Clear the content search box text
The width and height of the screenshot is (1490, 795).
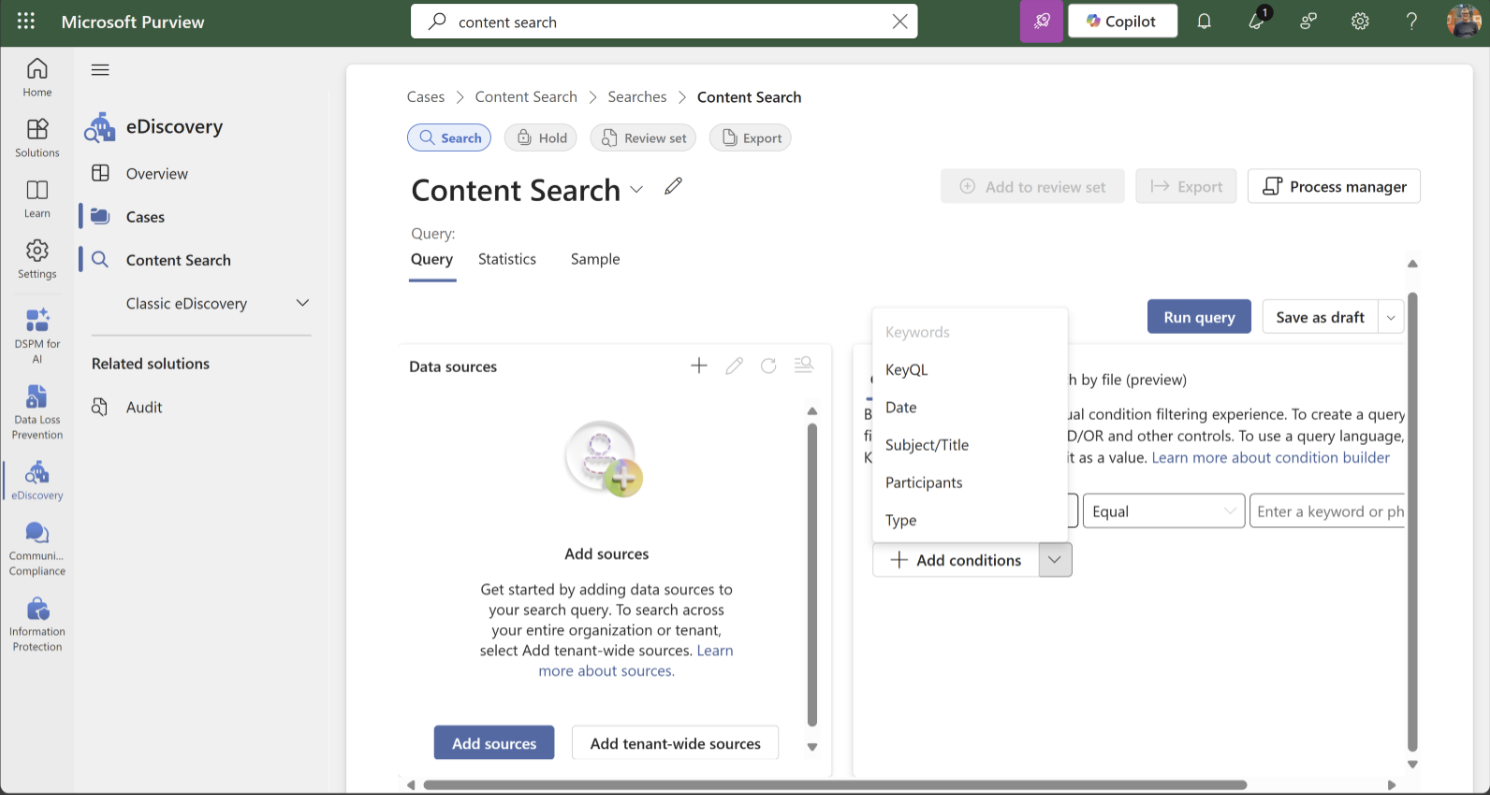tap(900, 22)
